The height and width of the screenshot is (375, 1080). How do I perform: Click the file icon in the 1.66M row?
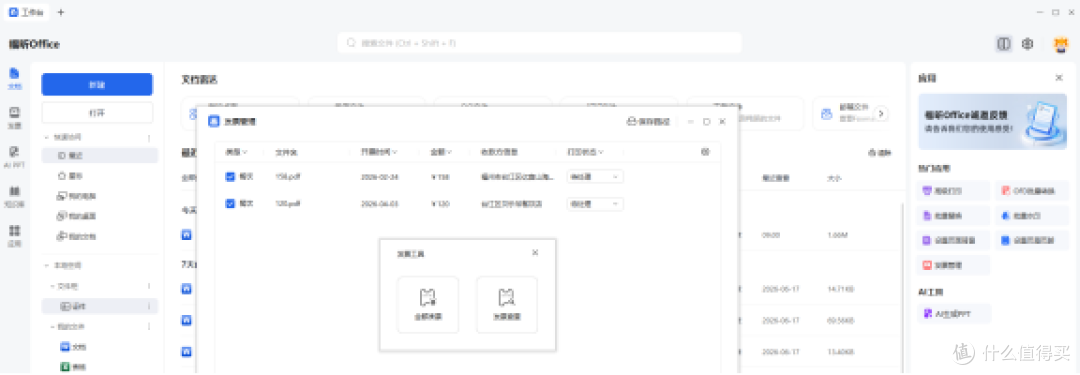[x=186, y=234]
